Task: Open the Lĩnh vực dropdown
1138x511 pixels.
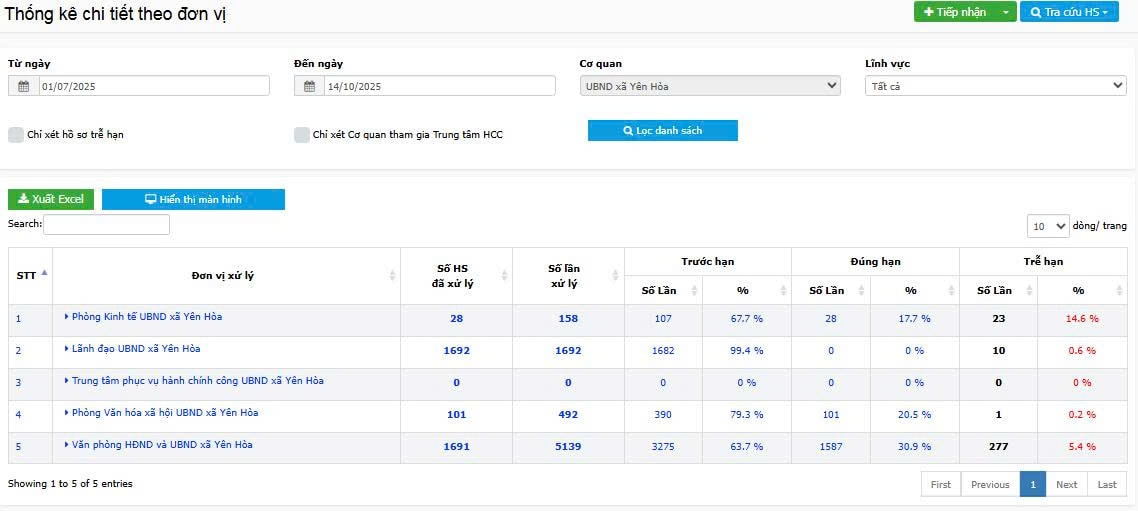Action: (995, 87)
